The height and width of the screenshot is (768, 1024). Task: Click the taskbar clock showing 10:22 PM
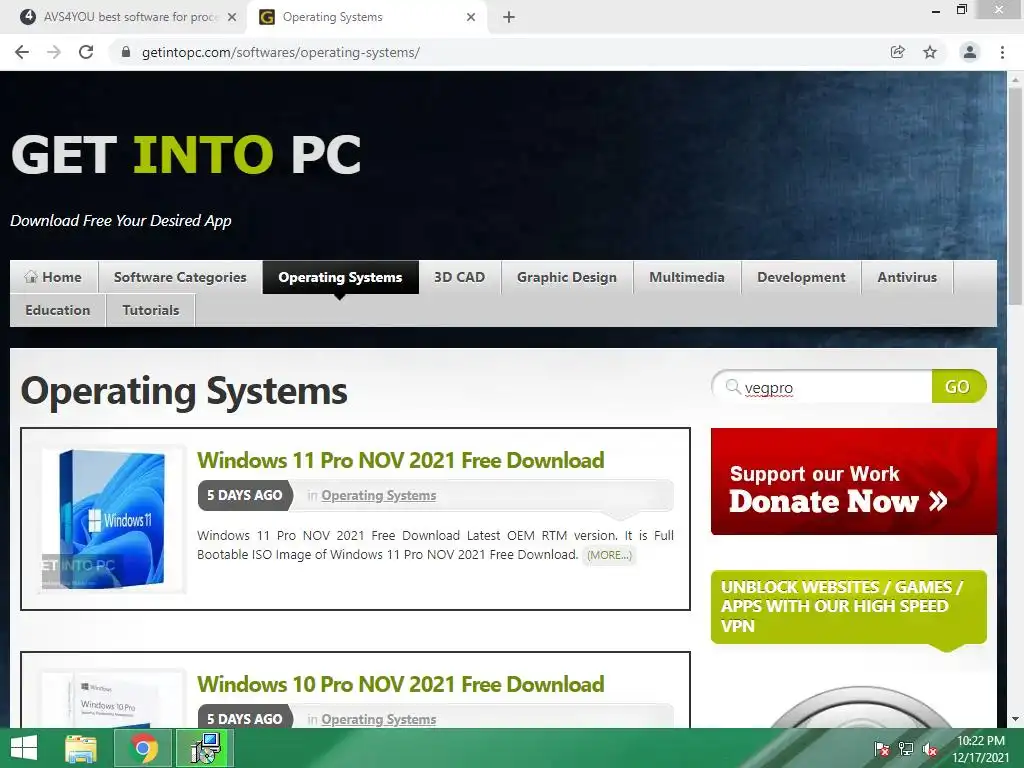[x=980, y=749]
